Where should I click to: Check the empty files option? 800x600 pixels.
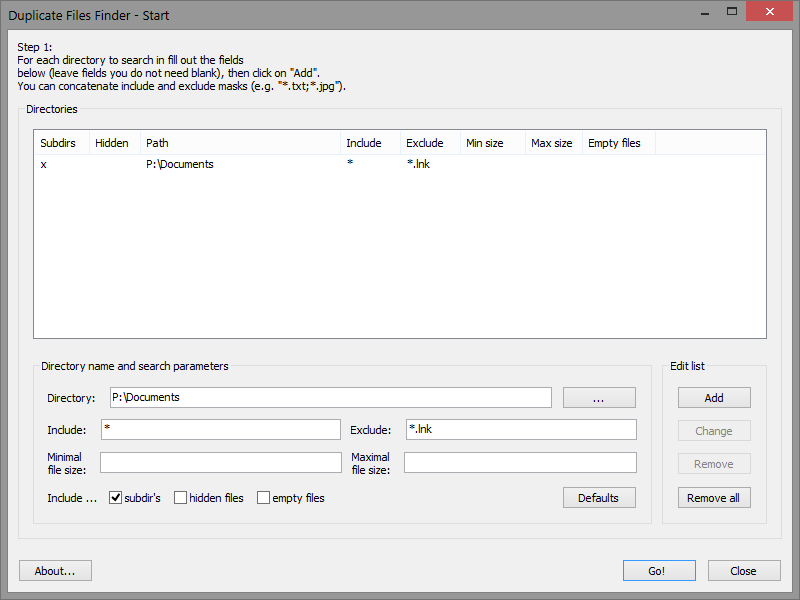point(264,498)
